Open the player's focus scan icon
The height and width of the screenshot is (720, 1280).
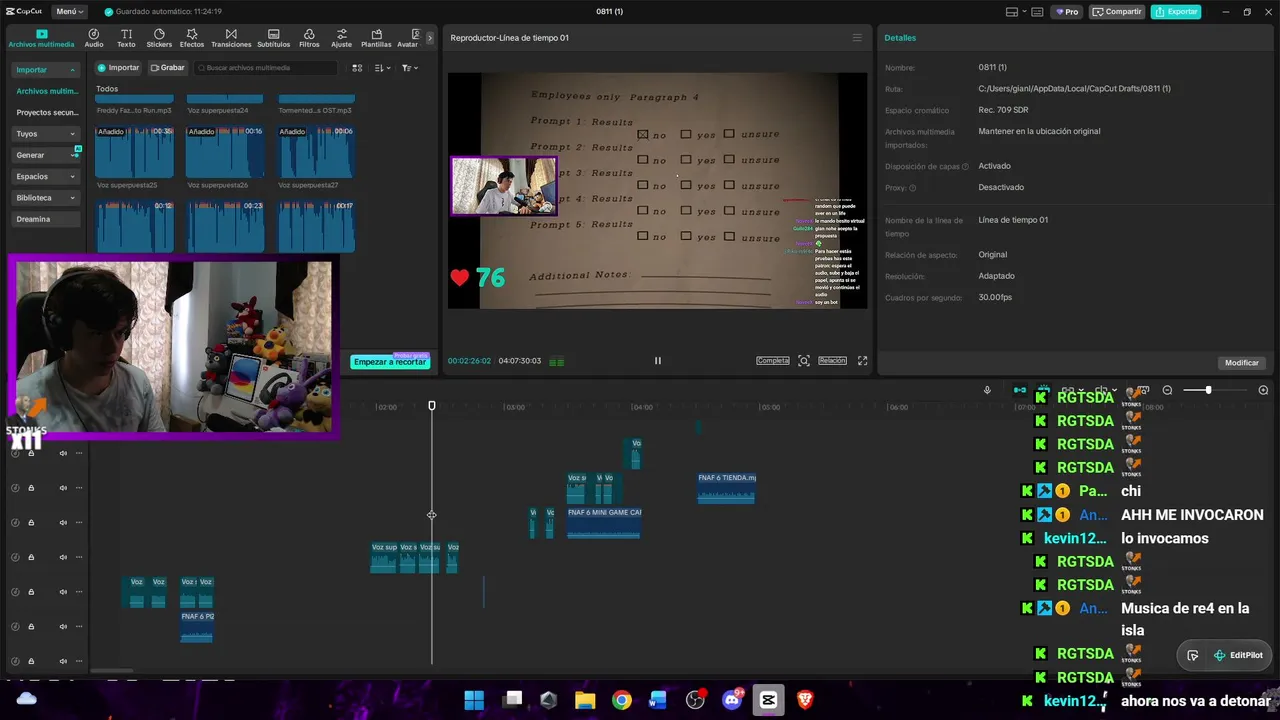804,361
